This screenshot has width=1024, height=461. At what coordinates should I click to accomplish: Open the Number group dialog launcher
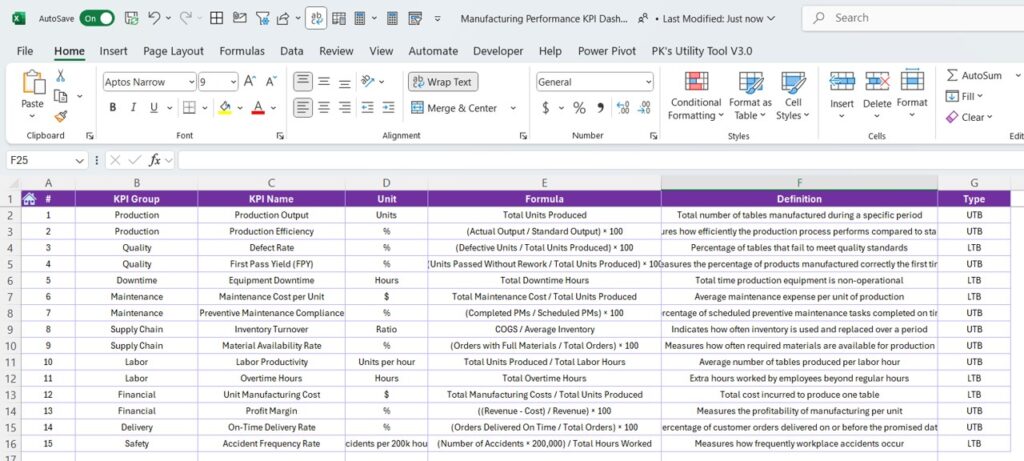(x=653, y=136)
